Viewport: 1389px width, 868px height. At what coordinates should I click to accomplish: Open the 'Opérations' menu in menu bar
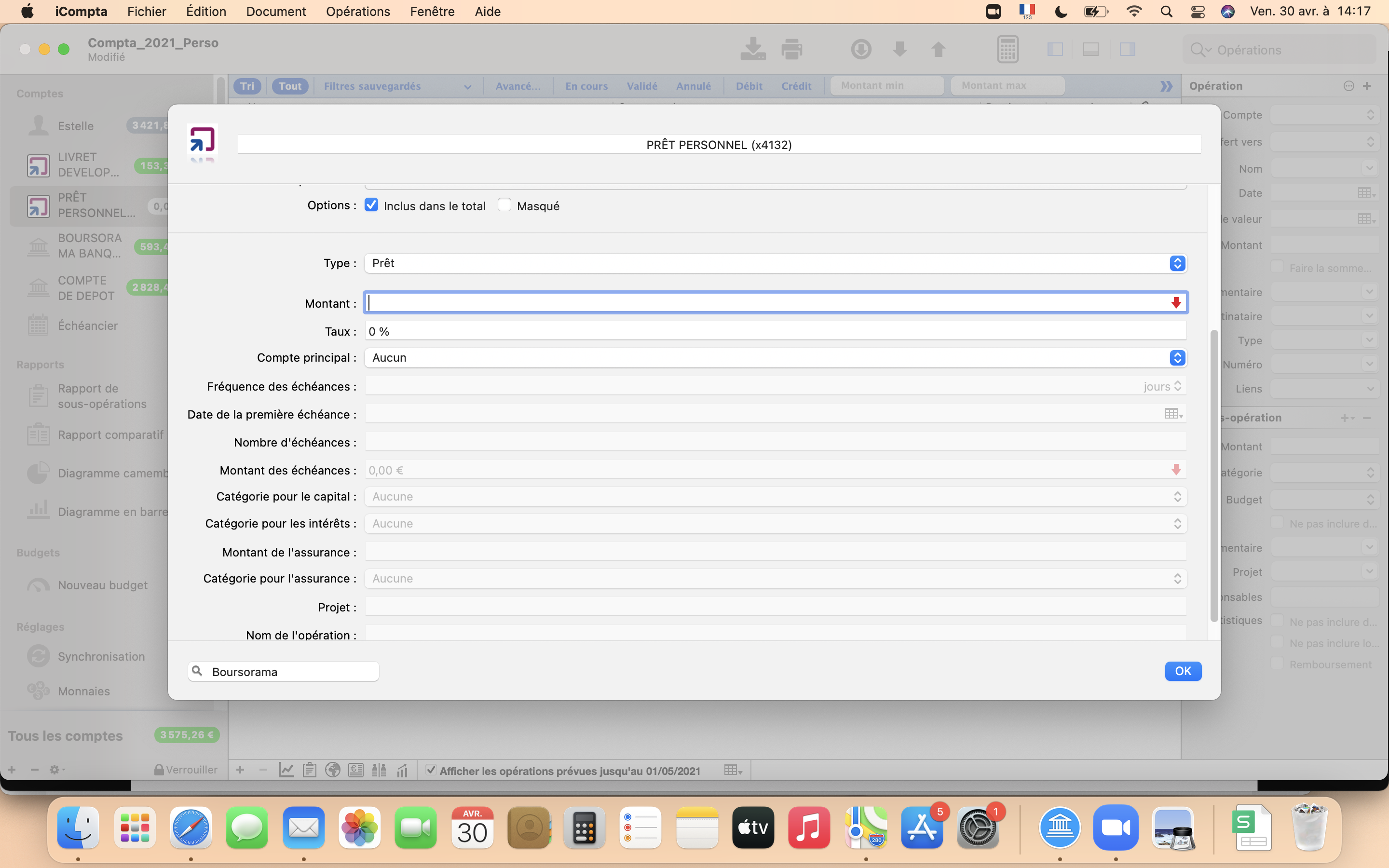point(357,11)
